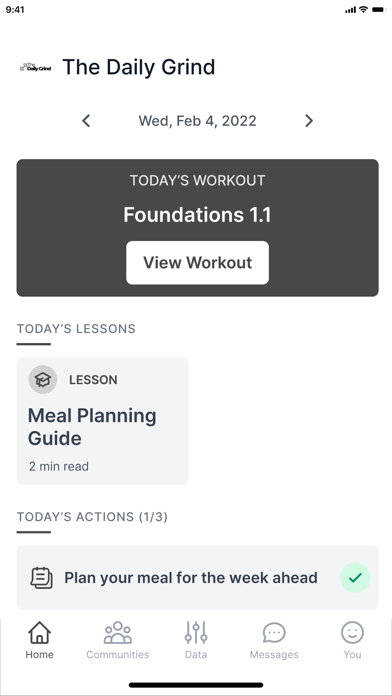Tap the graduation cap lesson icon
The height and width of the screenshot is (696, 392).
click(43, 380)
